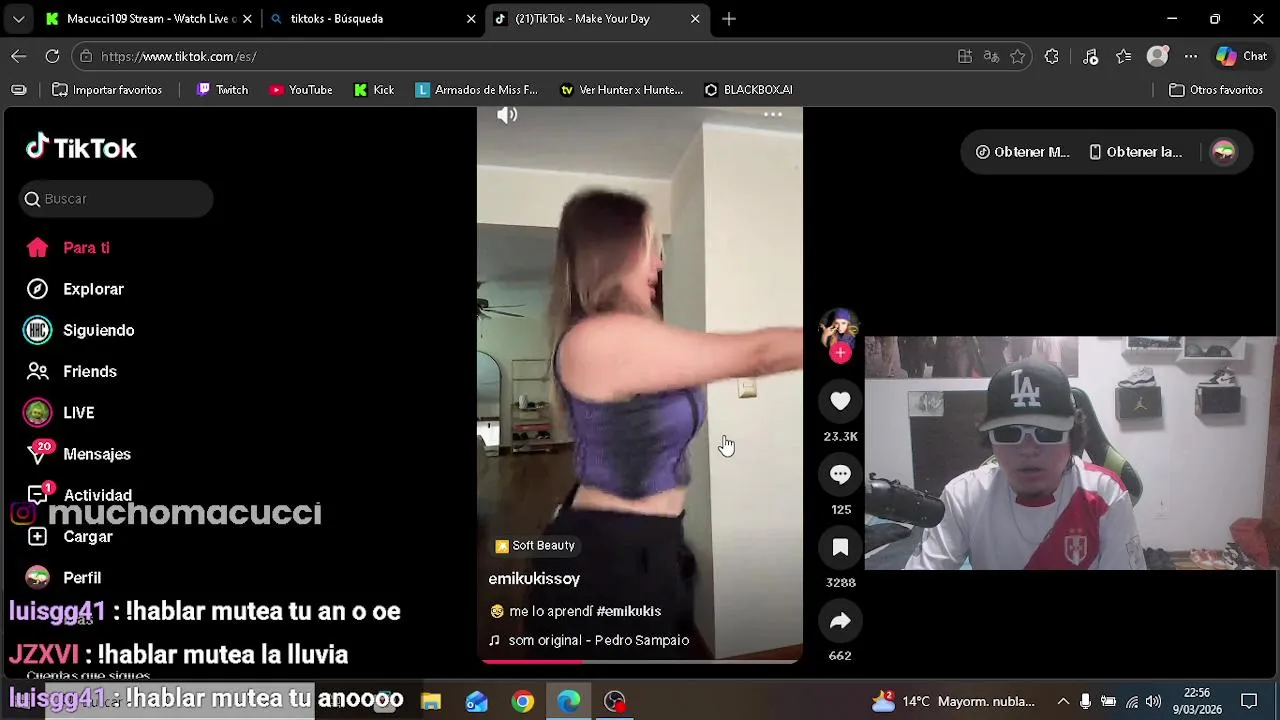Show hidden system tray icons

coord(1063,702)
